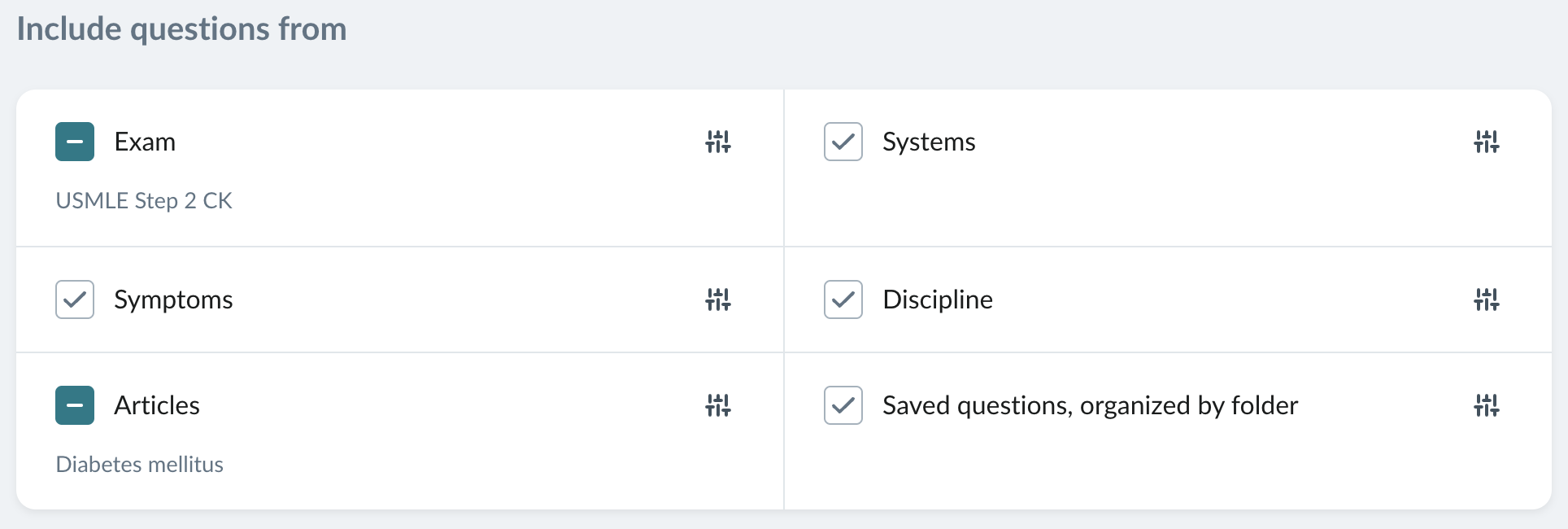
Task: Open filter settings for Exam
Action: [x=718, y=142]
